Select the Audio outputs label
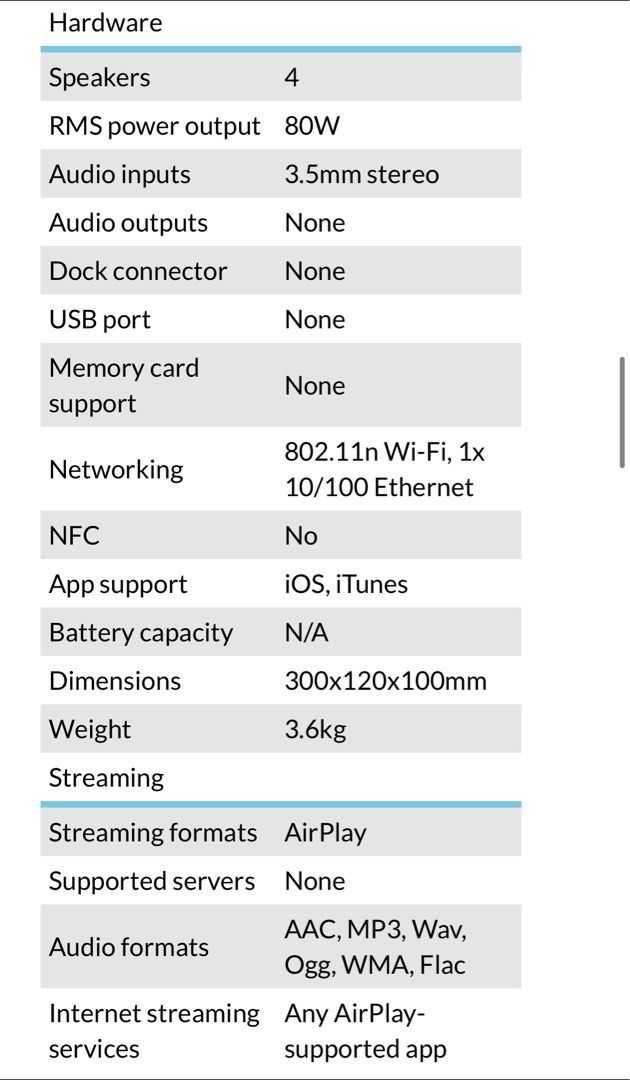Screen dimensions: 630x1080 pos(128,222)
